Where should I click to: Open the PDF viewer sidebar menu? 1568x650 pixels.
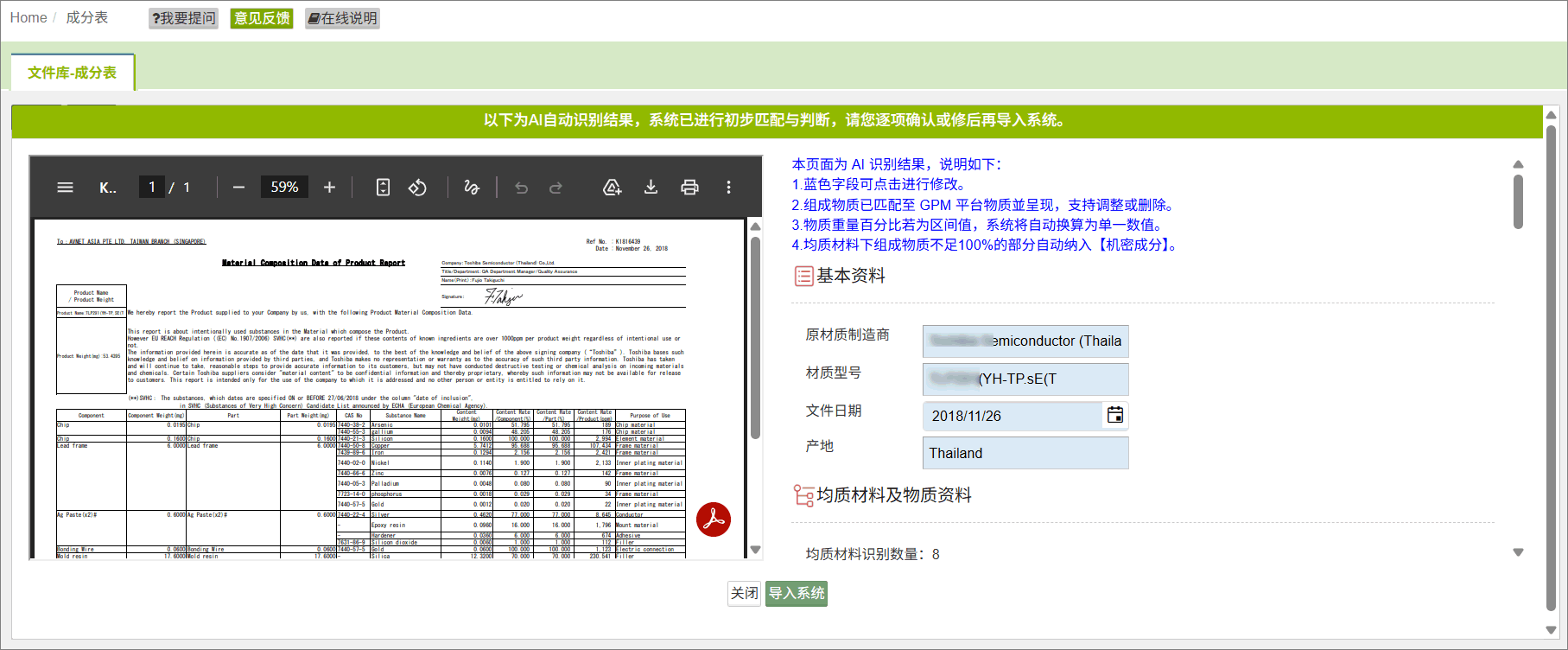click(x=65, y=188)
